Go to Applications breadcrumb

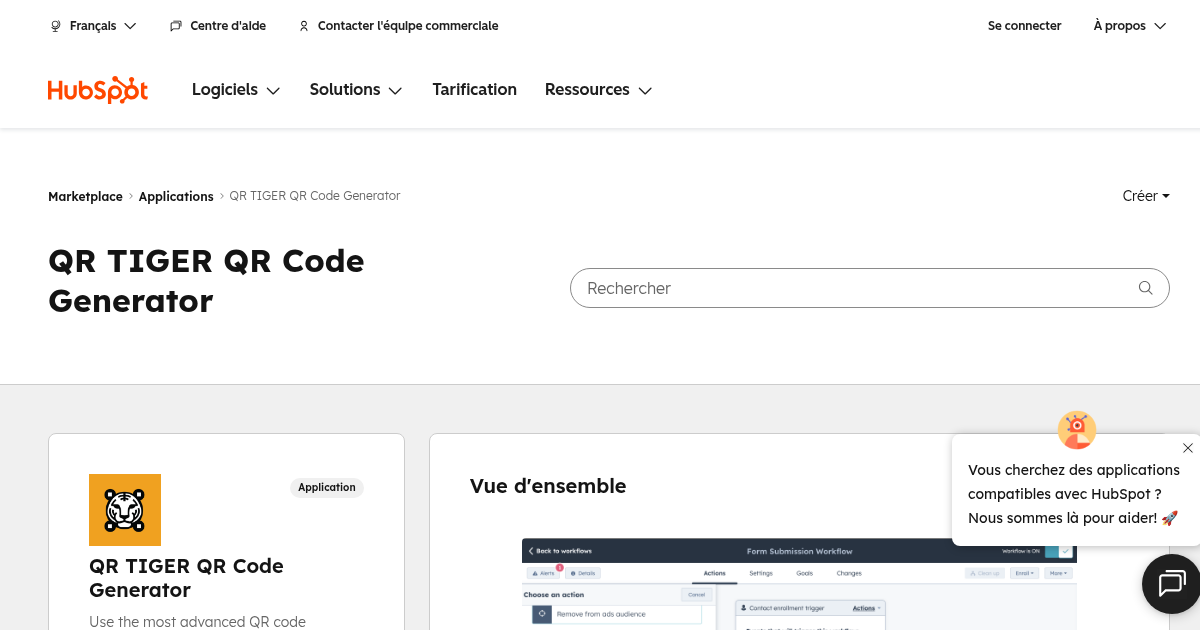click(176, 197)
